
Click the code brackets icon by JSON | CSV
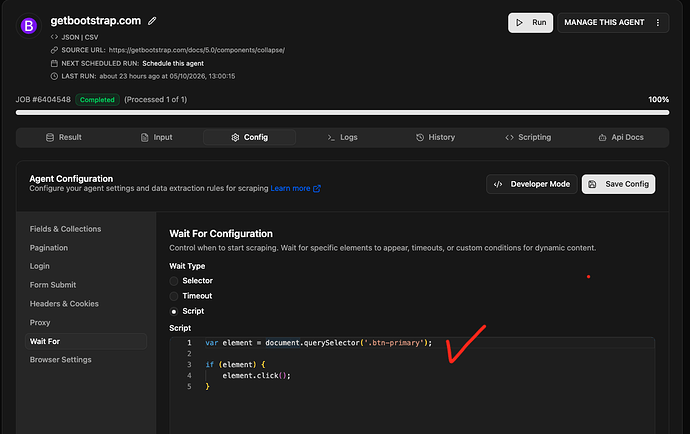coord(54,37)
